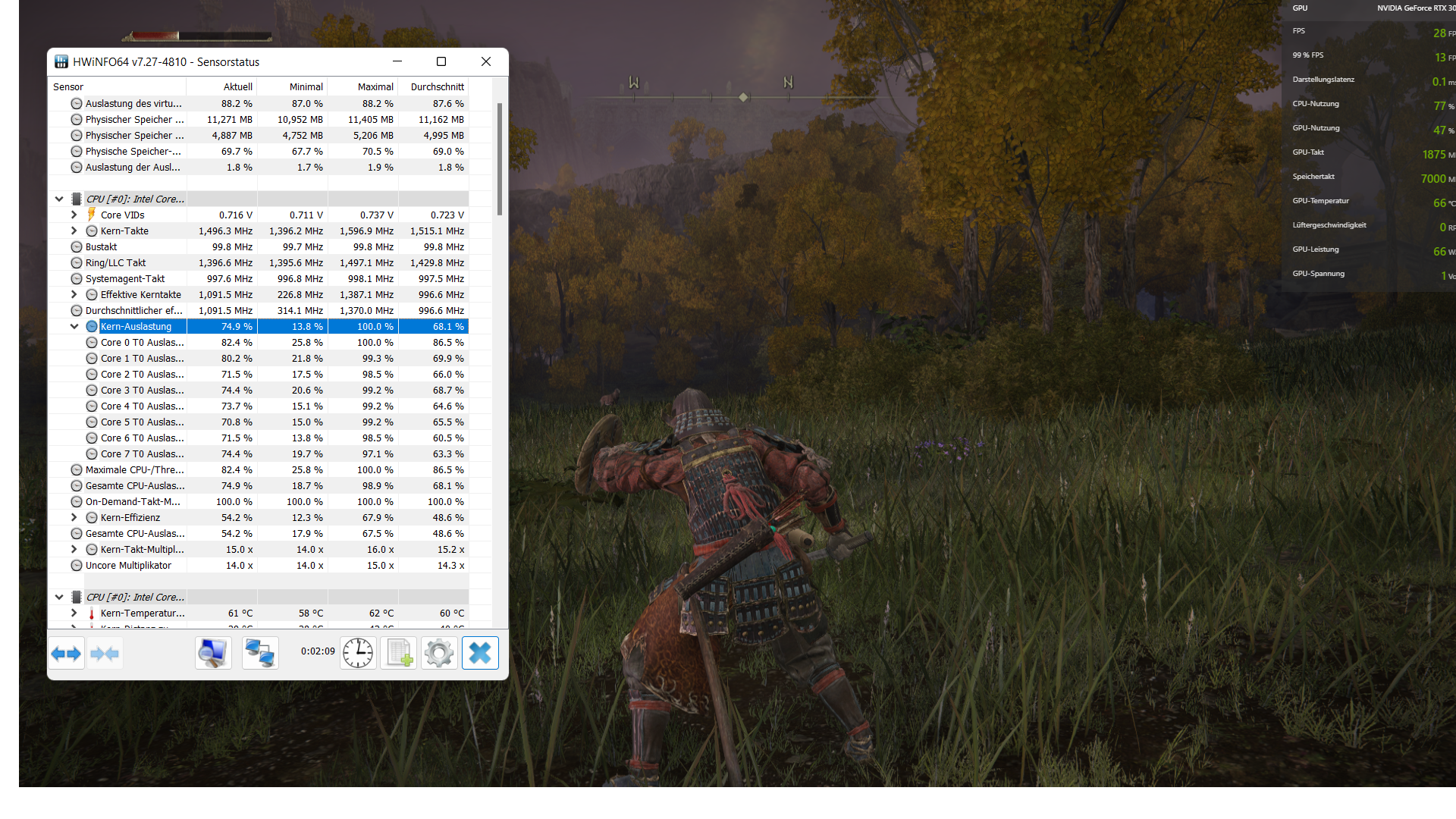Expand the Kern-Effizienz tree node

pos(74,518)
